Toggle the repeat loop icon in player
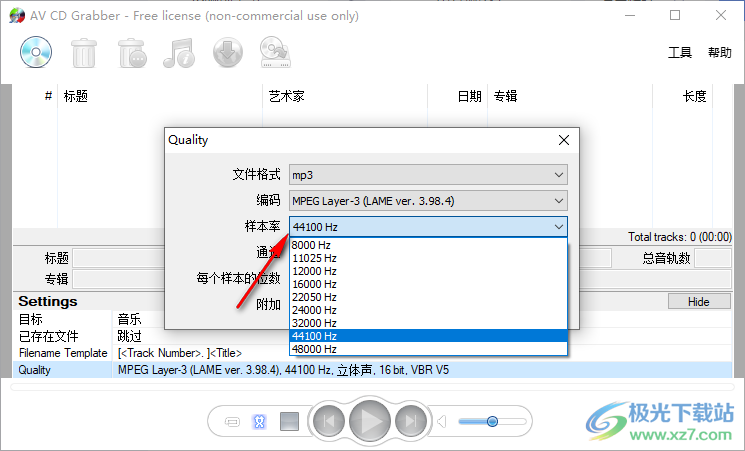Viewport: 745px width, 451px height. 232,422
